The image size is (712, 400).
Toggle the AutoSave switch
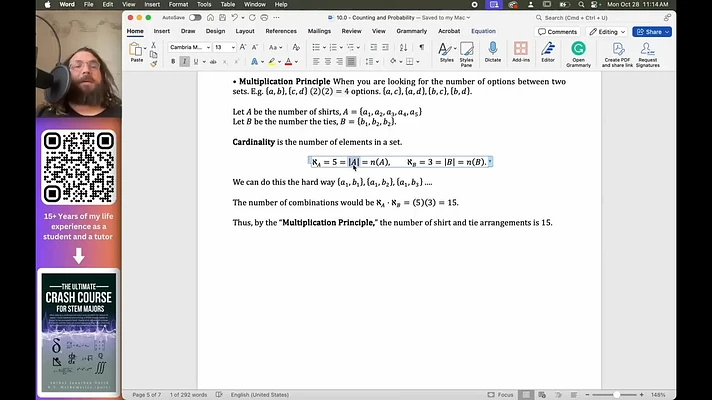(195, 18)
